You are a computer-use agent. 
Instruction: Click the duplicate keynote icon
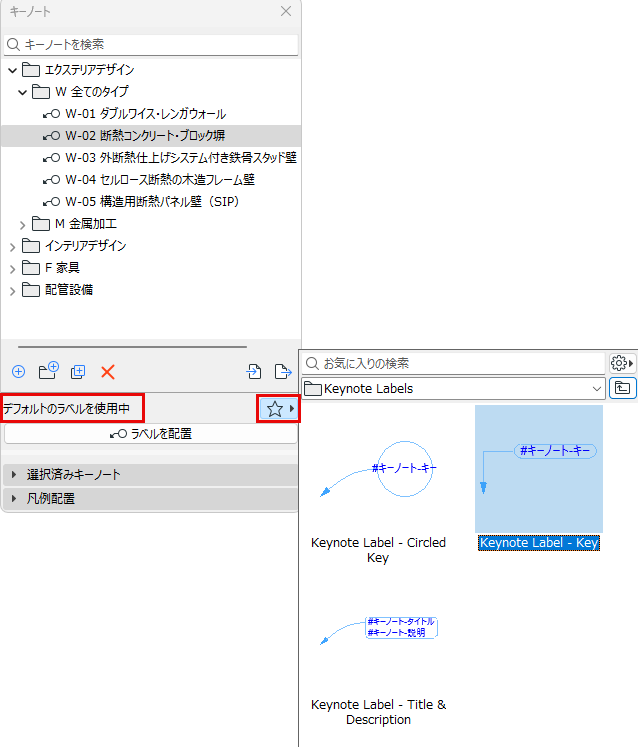tap(78, 372)
